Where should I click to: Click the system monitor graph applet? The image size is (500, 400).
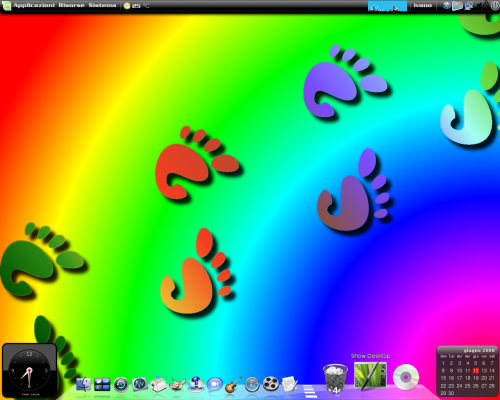pos(387,6)
